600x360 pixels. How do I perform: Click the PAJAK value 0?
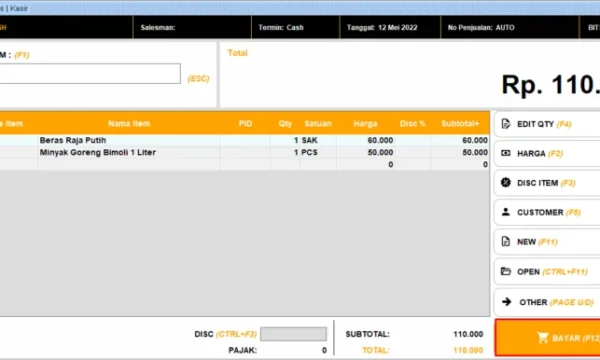coord(324,350)
